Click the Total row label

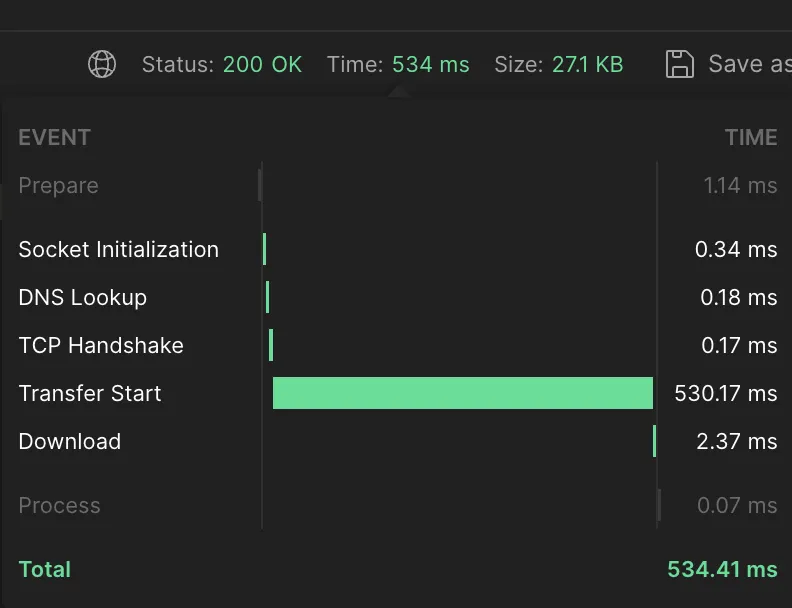click(44, 569)
